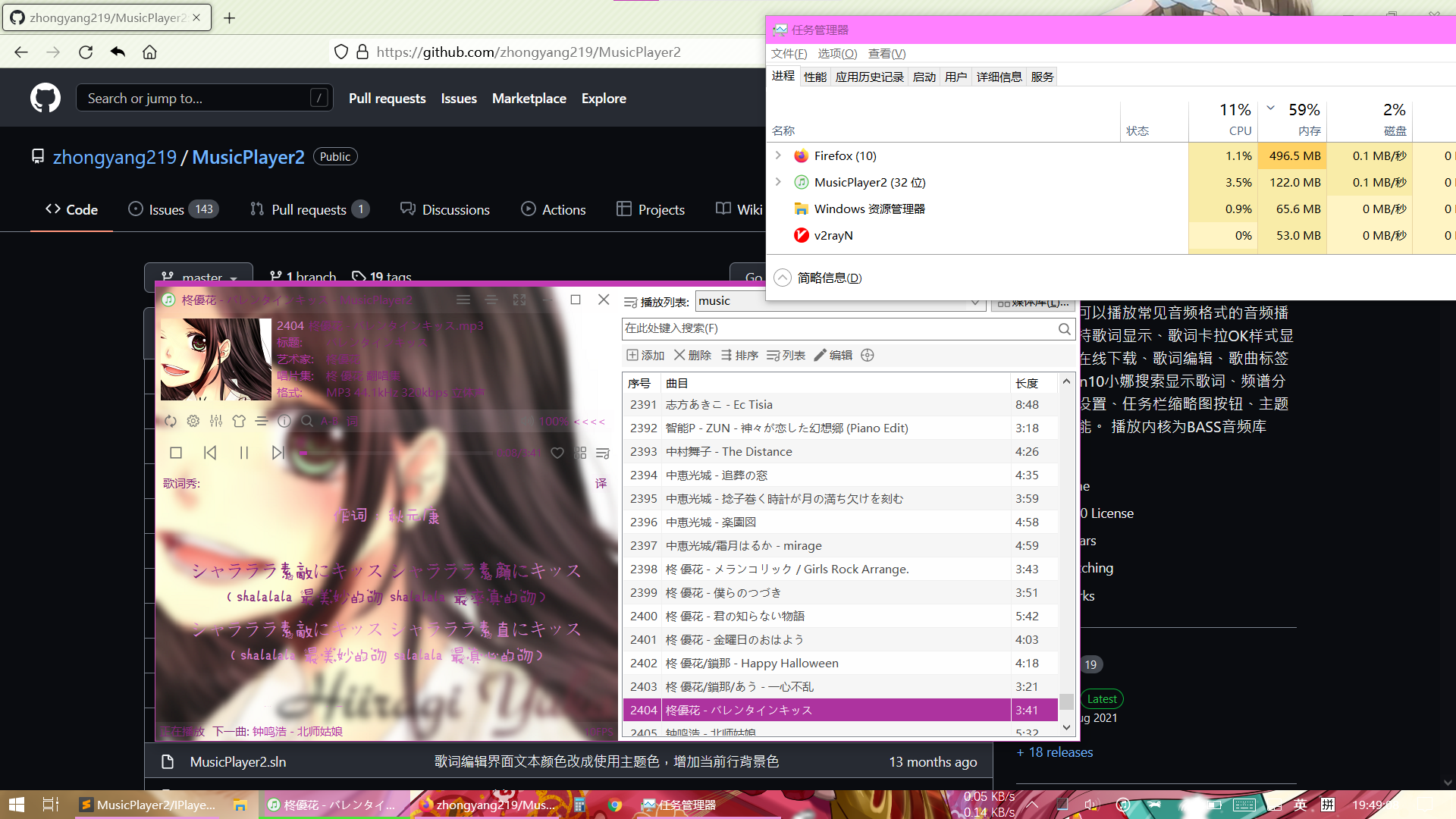Image resolution: width=1456 pixels, height=819 pixels.
Task: Open the MusicPlayer2.sln file link
Action: tap(238, 761)
